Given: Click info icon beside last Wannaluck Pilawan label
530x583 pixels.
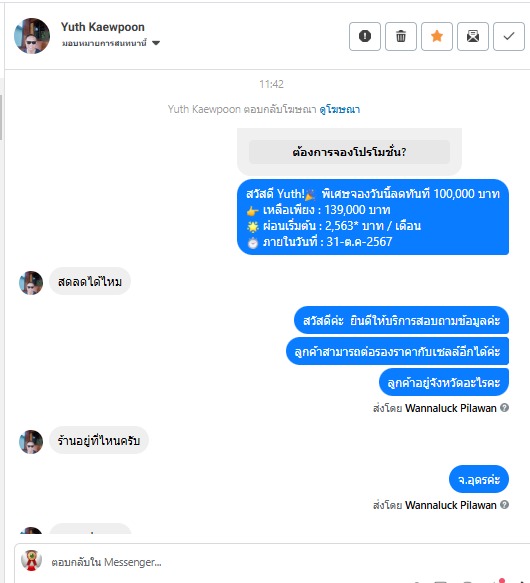Looking at the screenshot, I should pos(504,505).
